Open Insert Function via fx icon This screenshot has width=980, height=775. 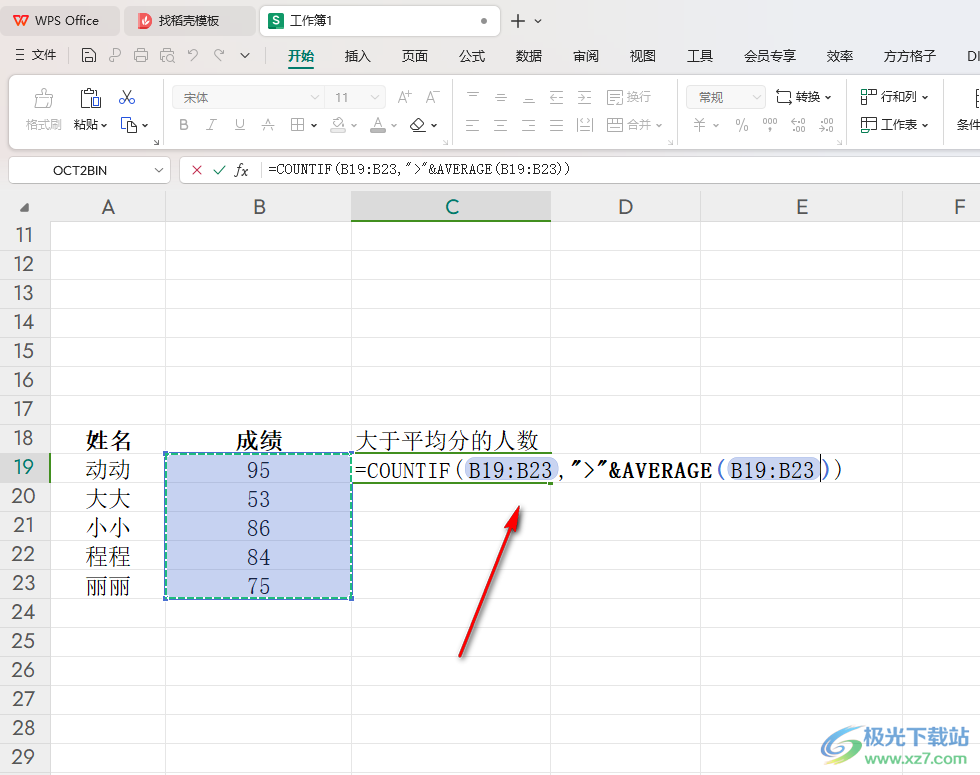point(241,170)
